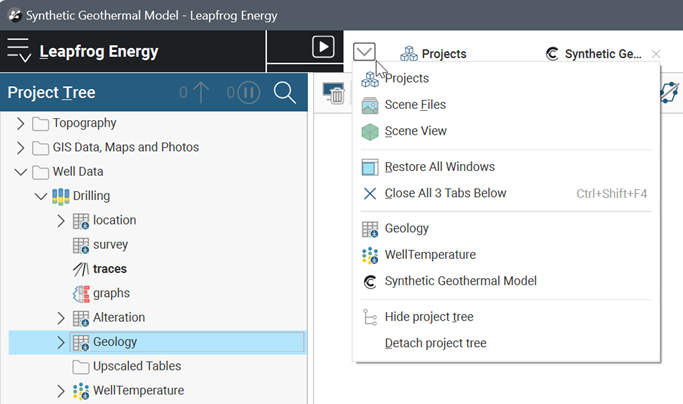The width and height of the screenshot is (683, 404).
Task: Click the play record button in toolbar
Action: [322, 47]
